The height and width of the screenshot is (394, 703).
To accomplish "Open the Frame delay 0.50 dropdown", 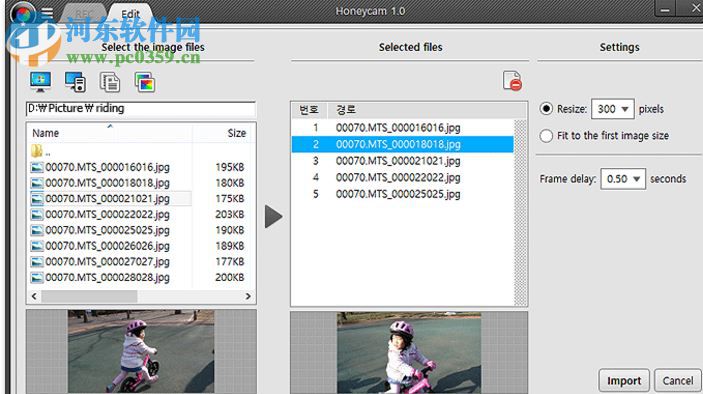I will [623, 179].
